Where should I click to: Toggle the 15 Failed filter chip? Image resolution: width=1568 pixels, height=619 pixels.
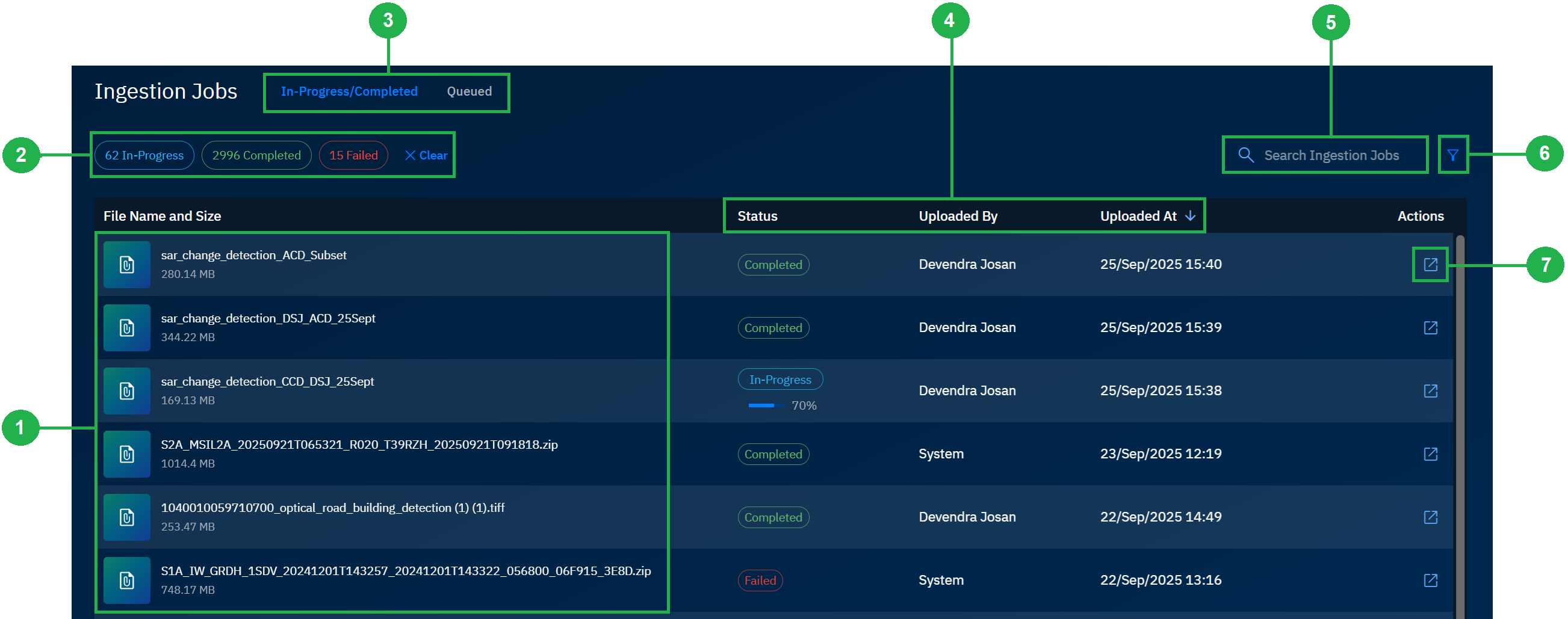click(x=353, y=155)
